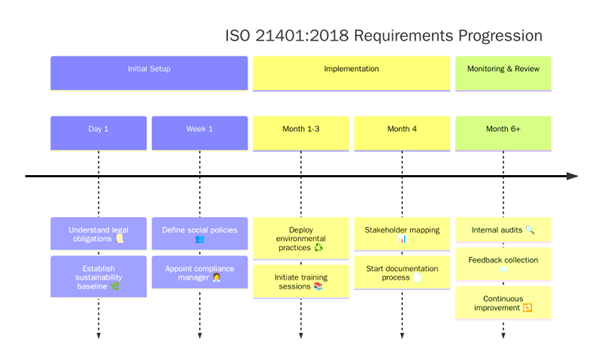Click the recycling icon on environmental practices

click(x=318, y=248)
